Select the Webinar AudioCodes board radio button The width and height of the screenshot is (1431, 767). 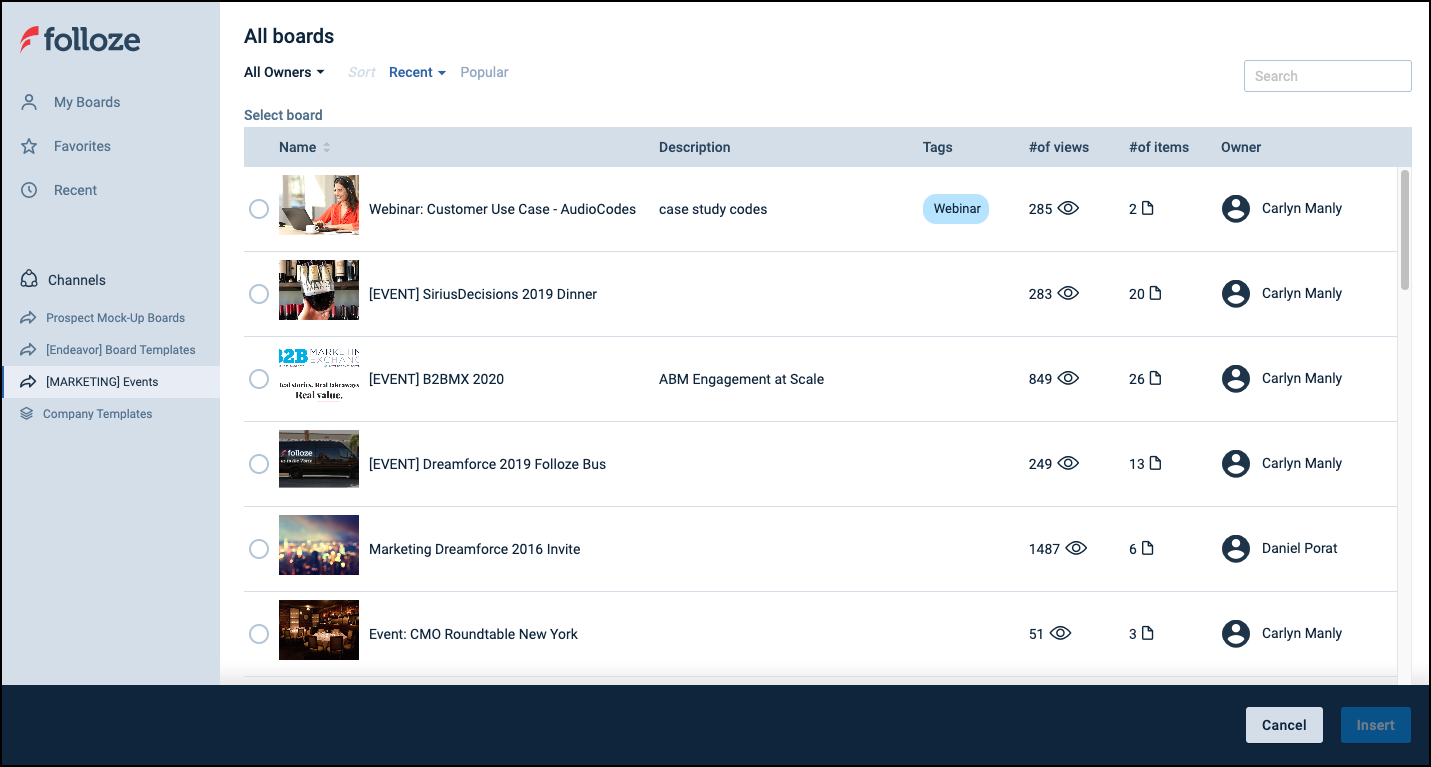(259, 209)
